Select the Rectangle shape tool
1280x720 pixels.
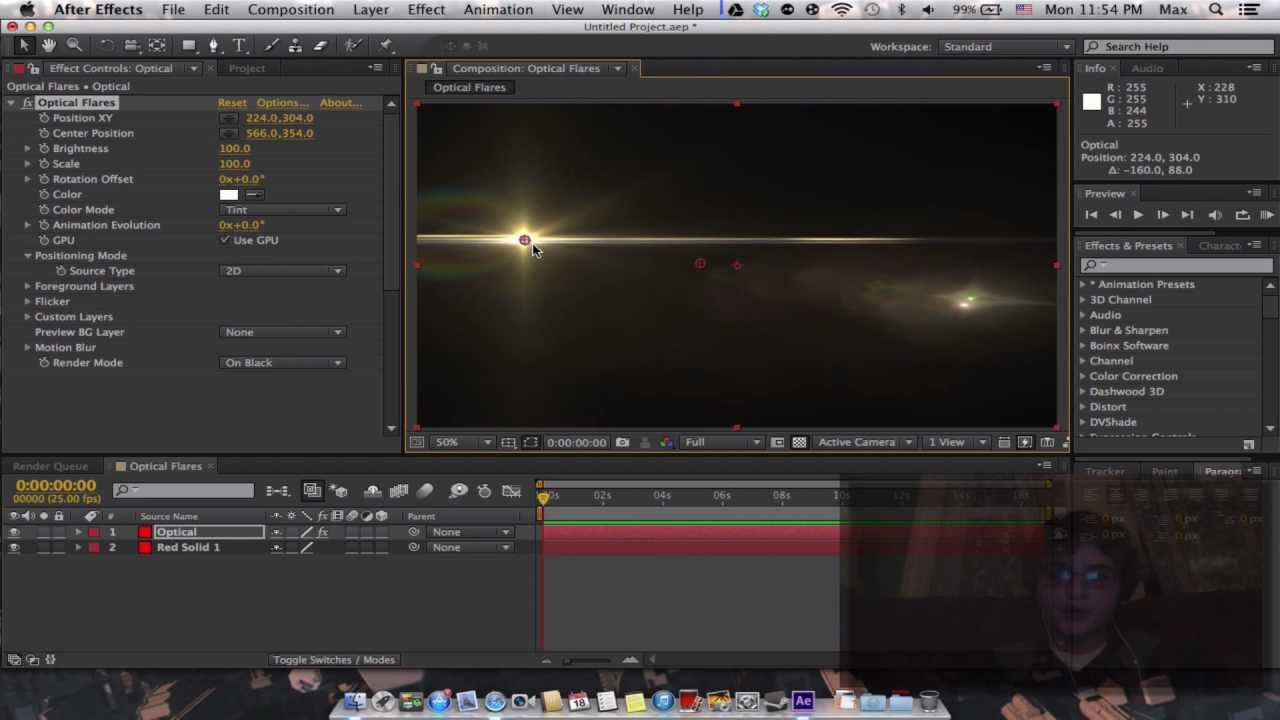point(188,46)
